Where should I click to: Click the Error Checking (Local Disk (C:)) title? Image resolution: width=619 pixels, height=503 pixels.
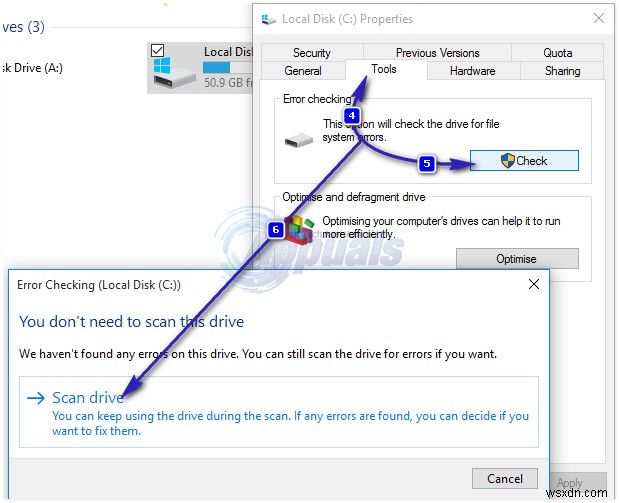(x=99, y=285)
